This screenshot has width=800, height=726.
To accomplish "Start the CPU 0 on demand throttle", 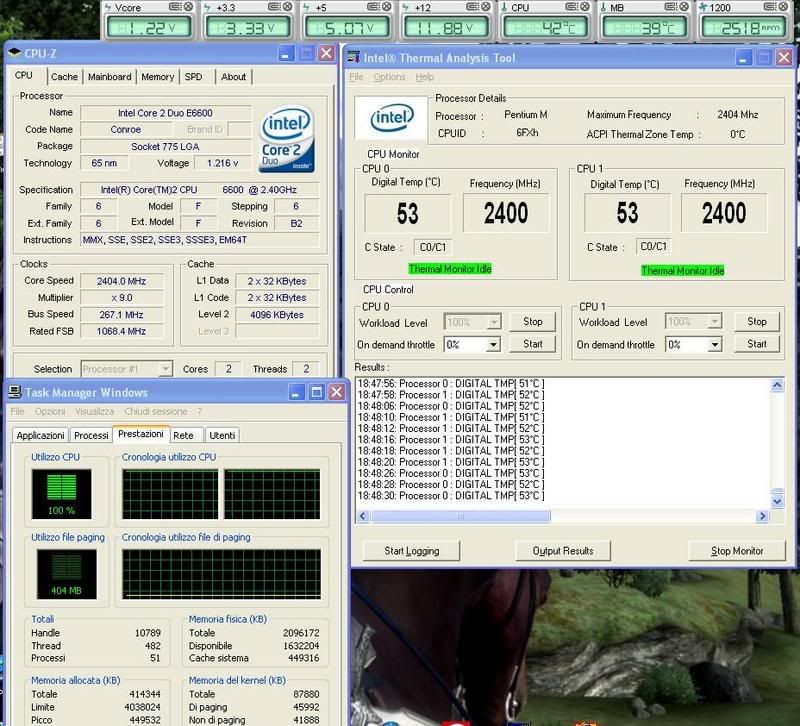I will click(x=533, y=344).
